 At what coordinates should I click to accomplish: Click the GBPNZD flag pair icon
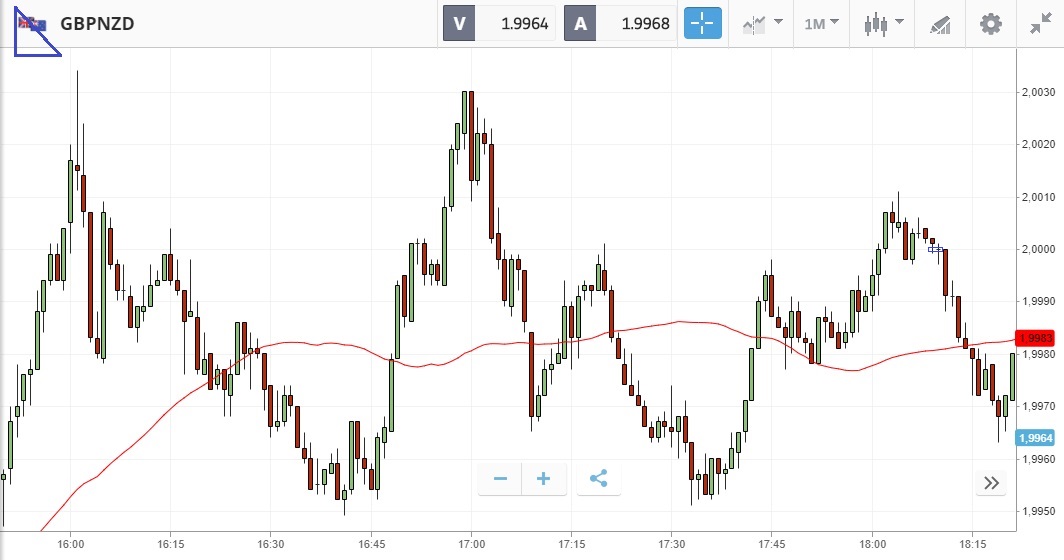point(32,24)
